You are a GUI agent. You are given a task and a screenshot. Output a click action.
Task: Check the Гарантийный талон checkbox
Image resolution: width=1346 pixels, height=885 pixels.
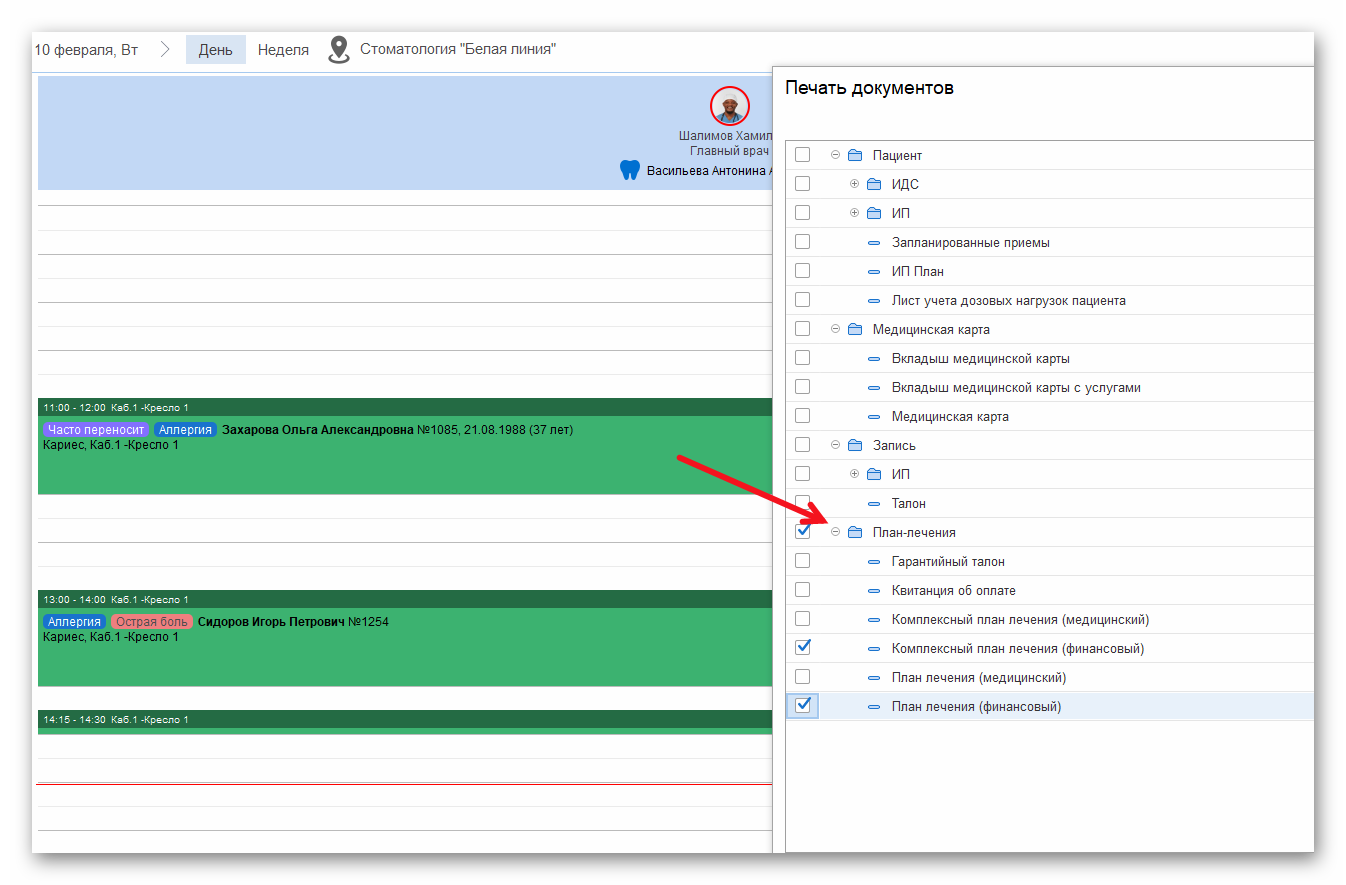[x=802, y=561]
